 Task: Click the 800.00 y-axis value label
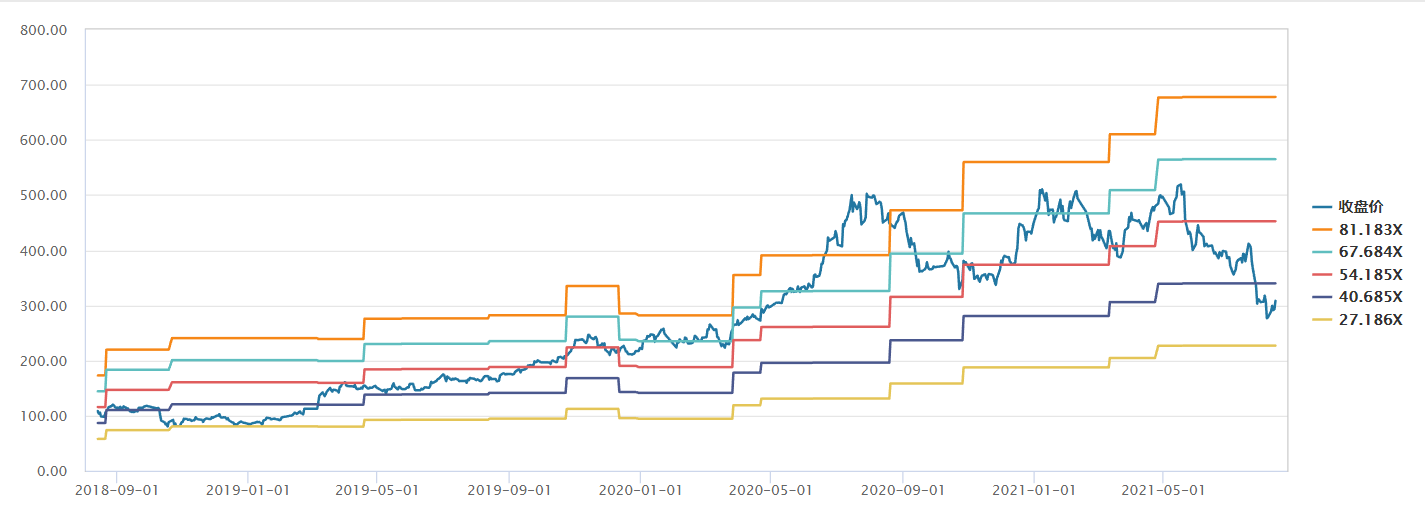click(43, 30)
